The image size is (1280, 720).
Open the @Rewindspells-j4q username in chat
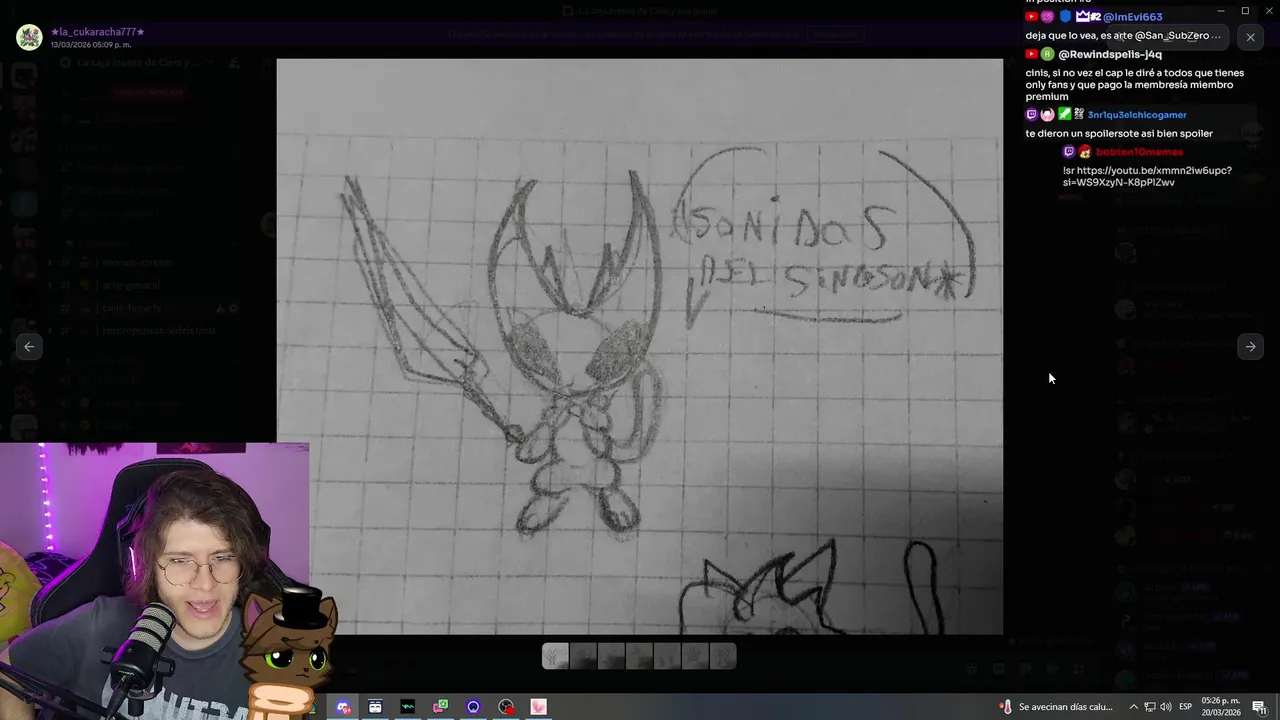[1110, 54]
